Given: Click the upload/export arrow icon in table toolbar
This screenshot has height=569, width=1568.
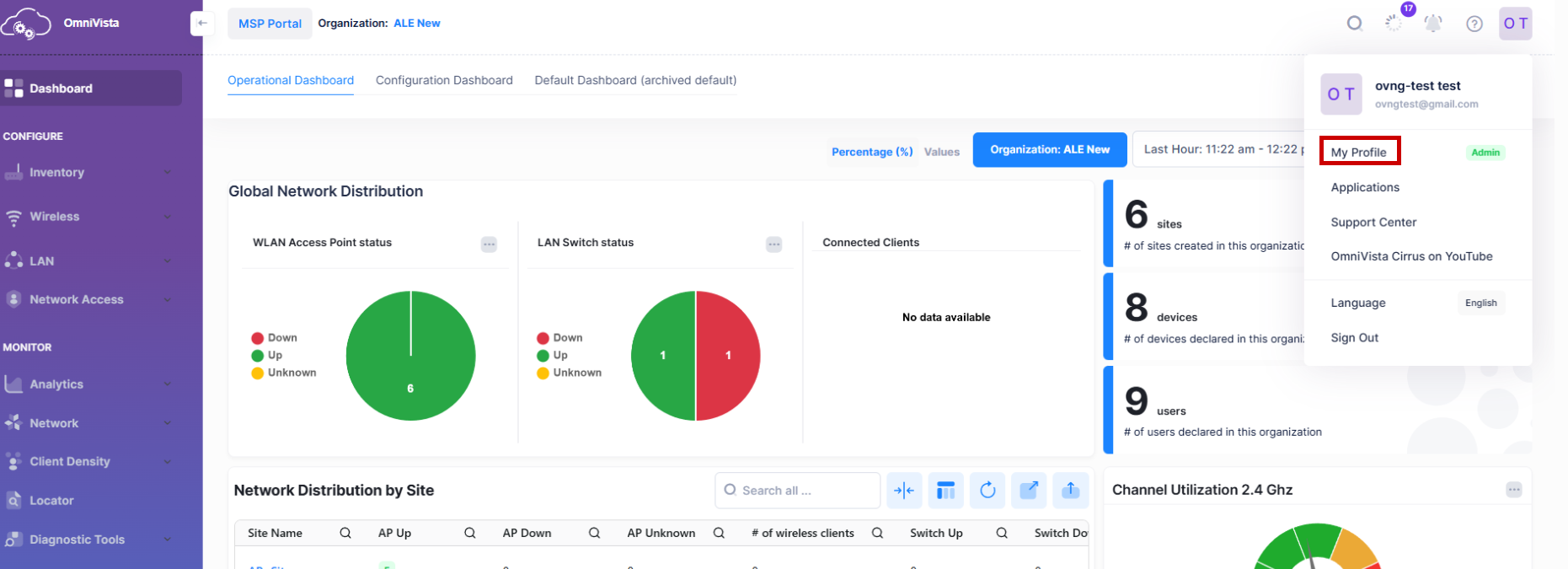Looking at the screenshot, I should click(1070, 491).
